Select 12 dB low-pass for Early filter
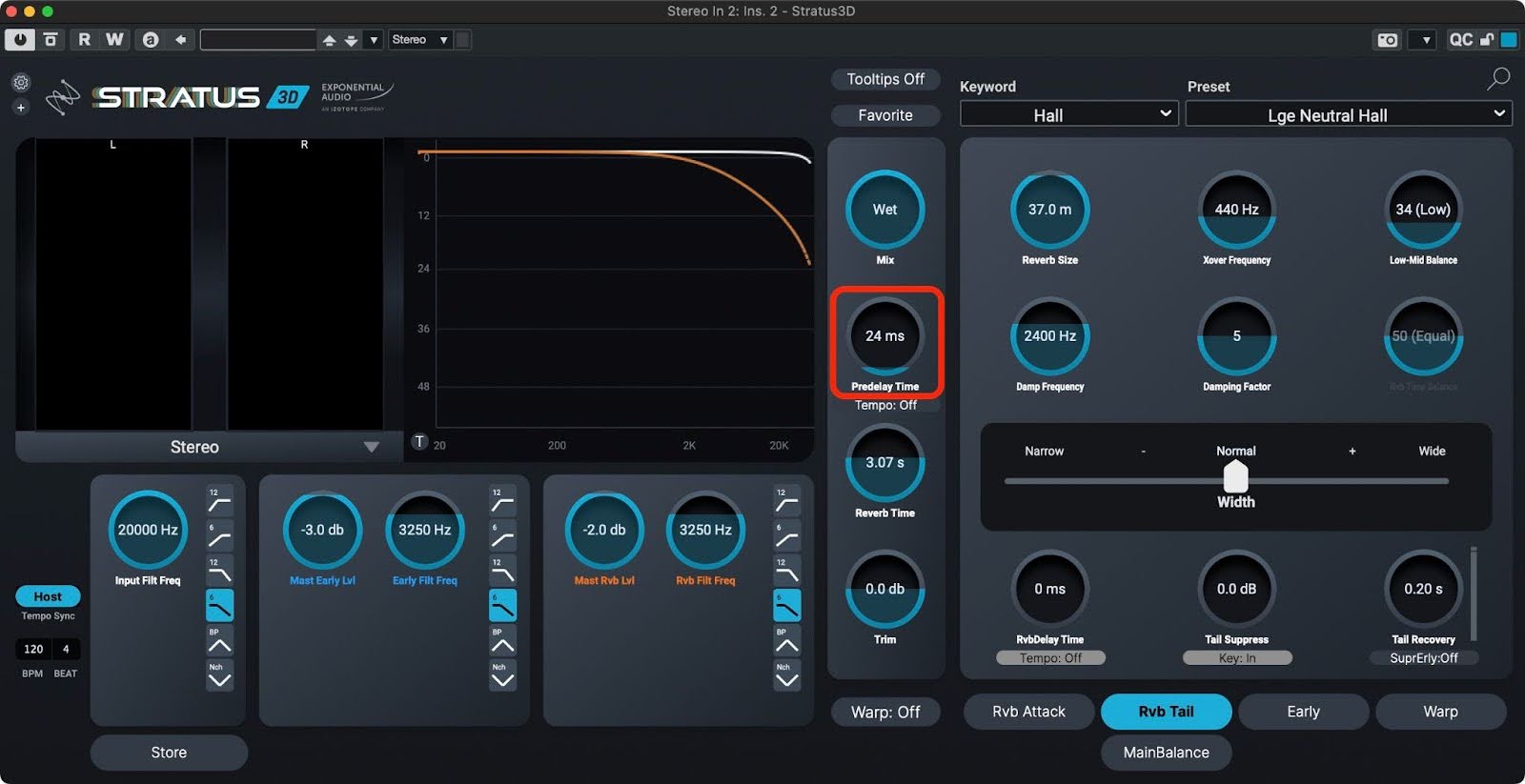The height and width of the screenshot is (784, 1525). [x=502, y=571]
